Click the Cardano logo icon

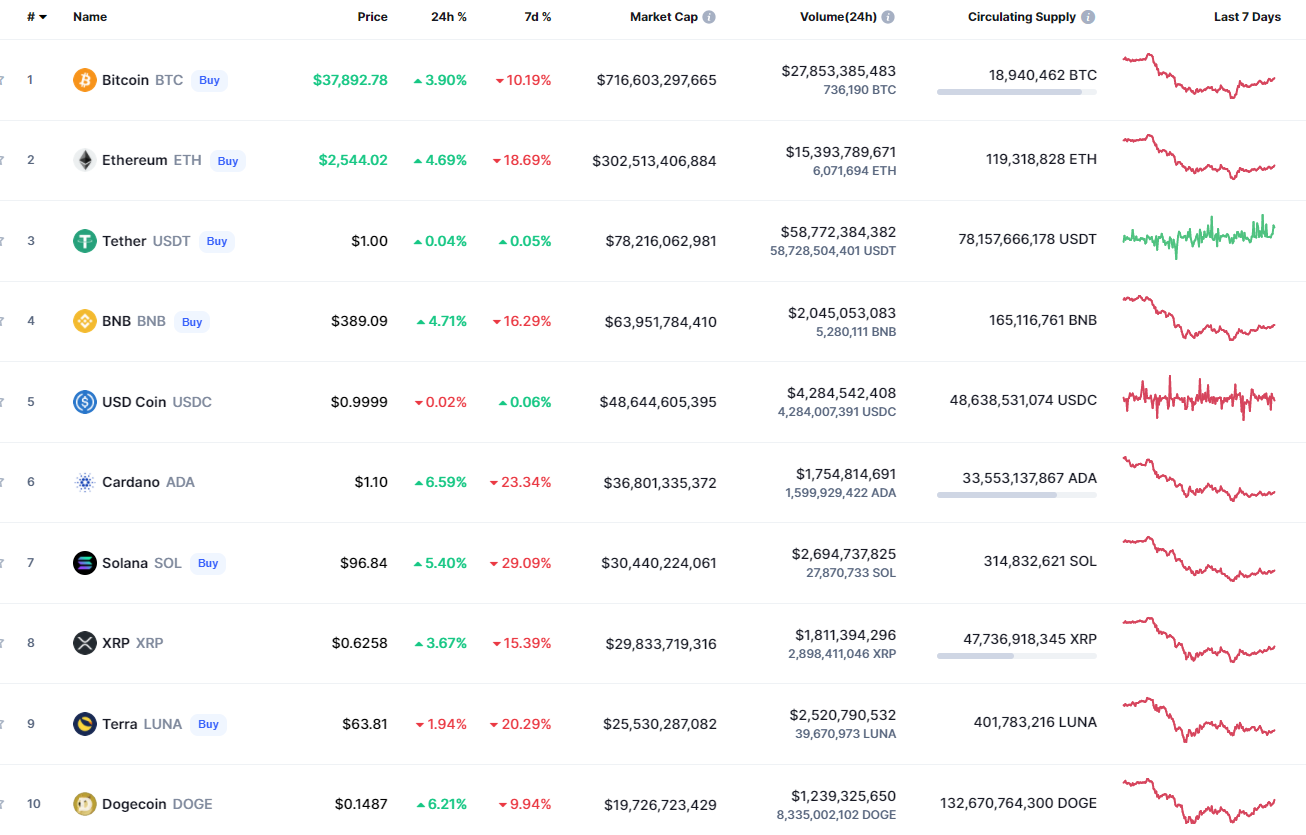coord(85,482)
